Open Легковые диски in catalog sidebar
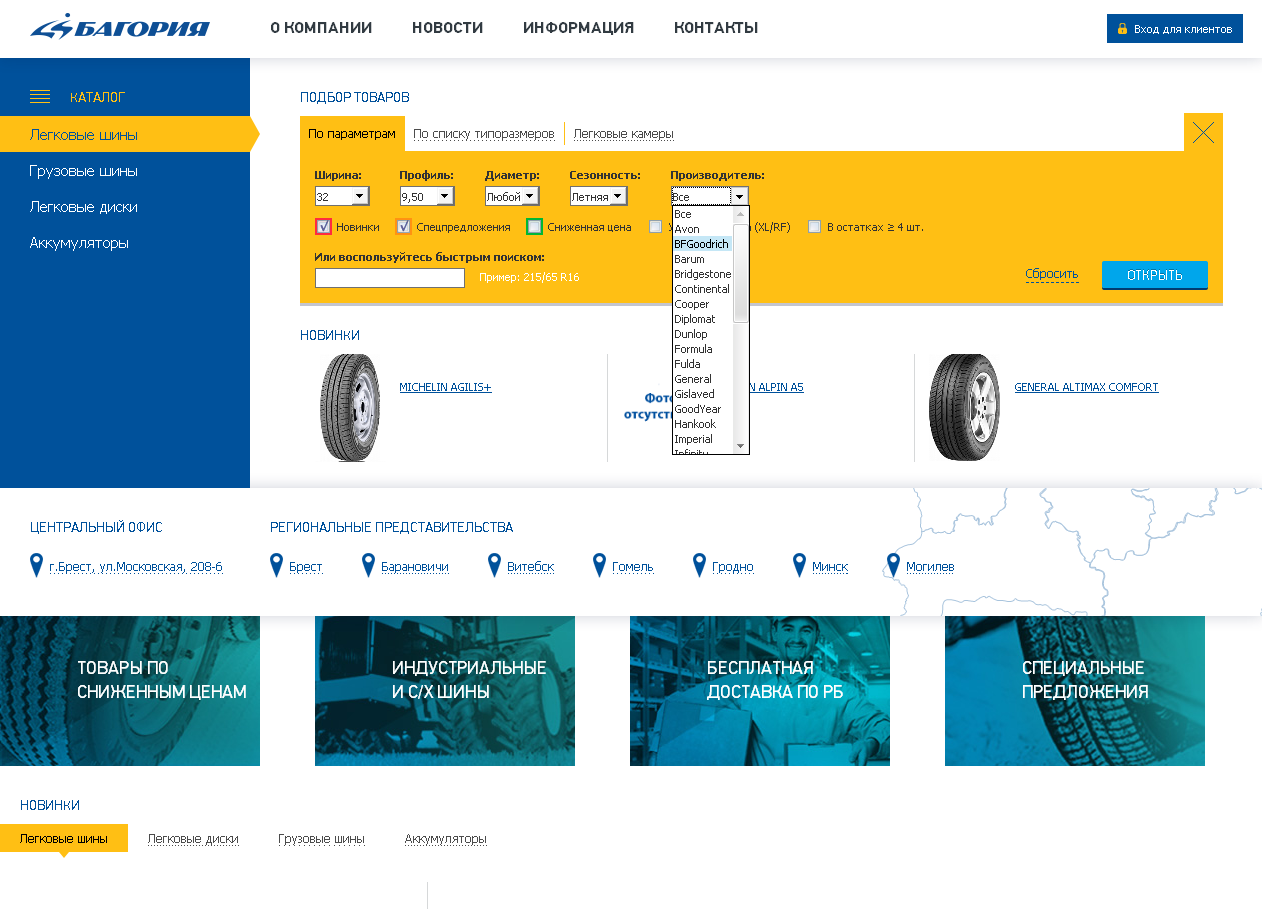The image size is (1262, 909). point(84,207)
